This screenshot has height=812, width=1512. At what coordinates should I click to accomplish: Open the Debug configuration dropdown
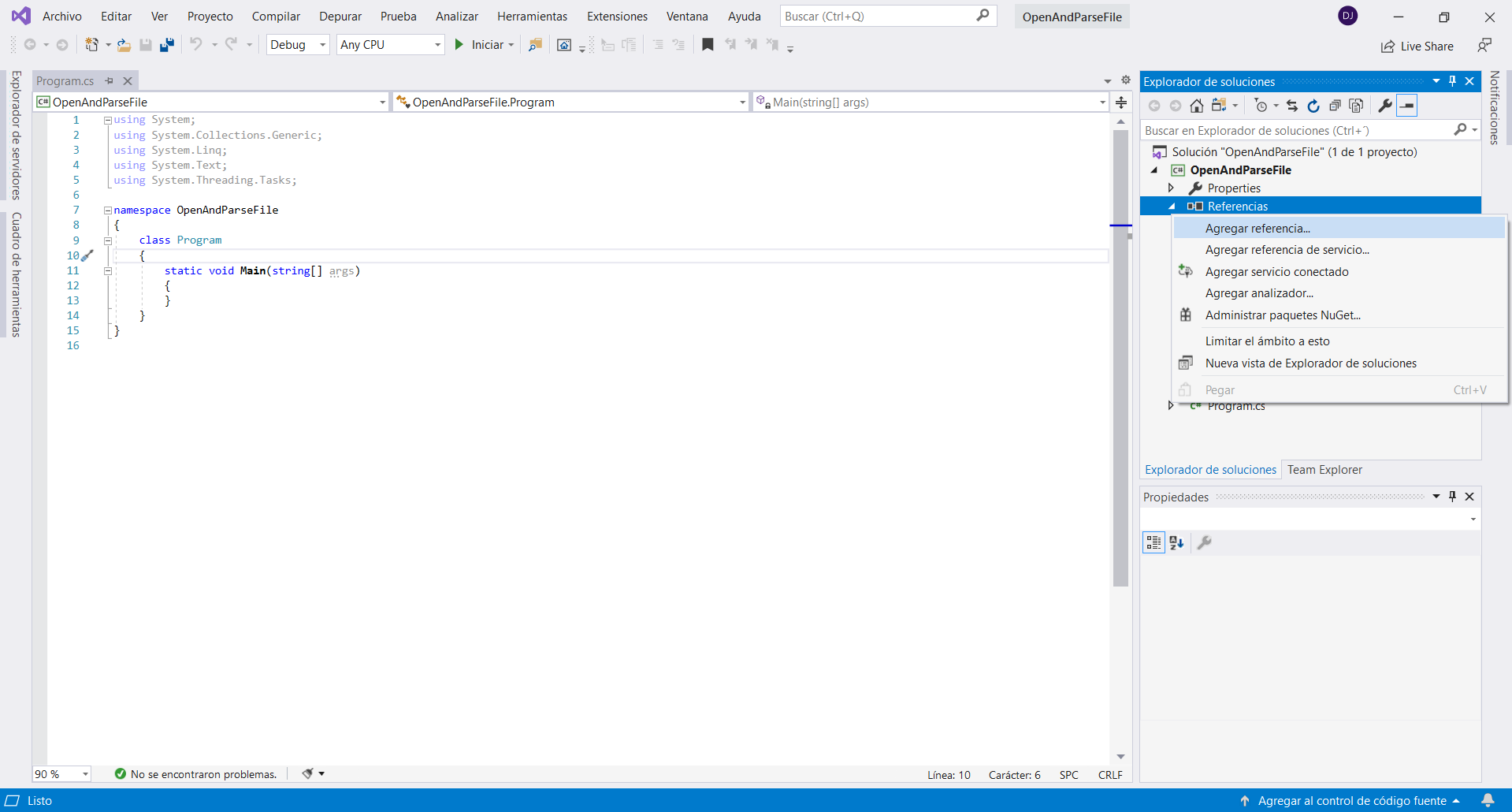coord(298,45)
